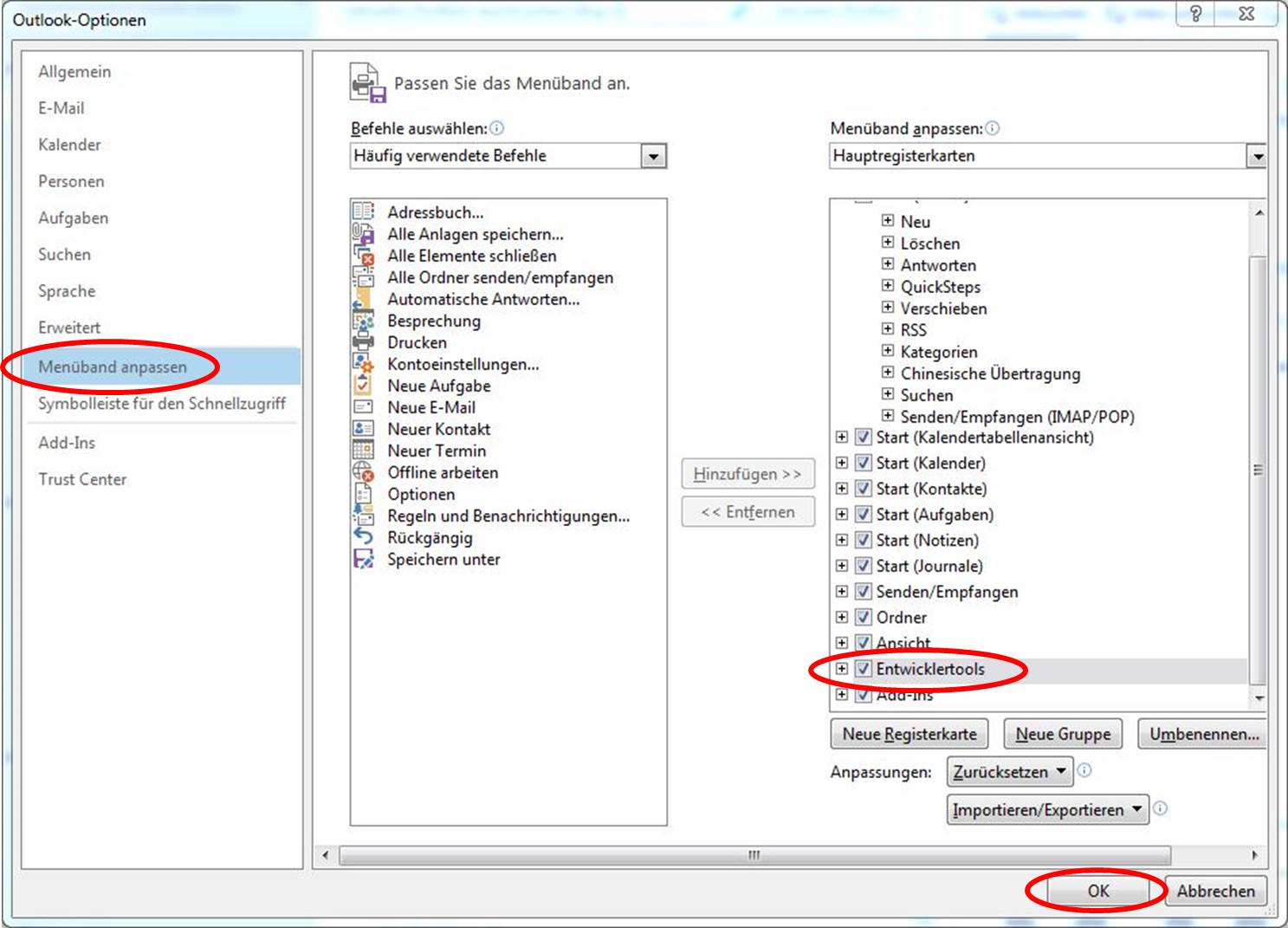Click the Hinzufügen >> button
Viewport: 1288px width, 928px height.
(x=748, y=474)
